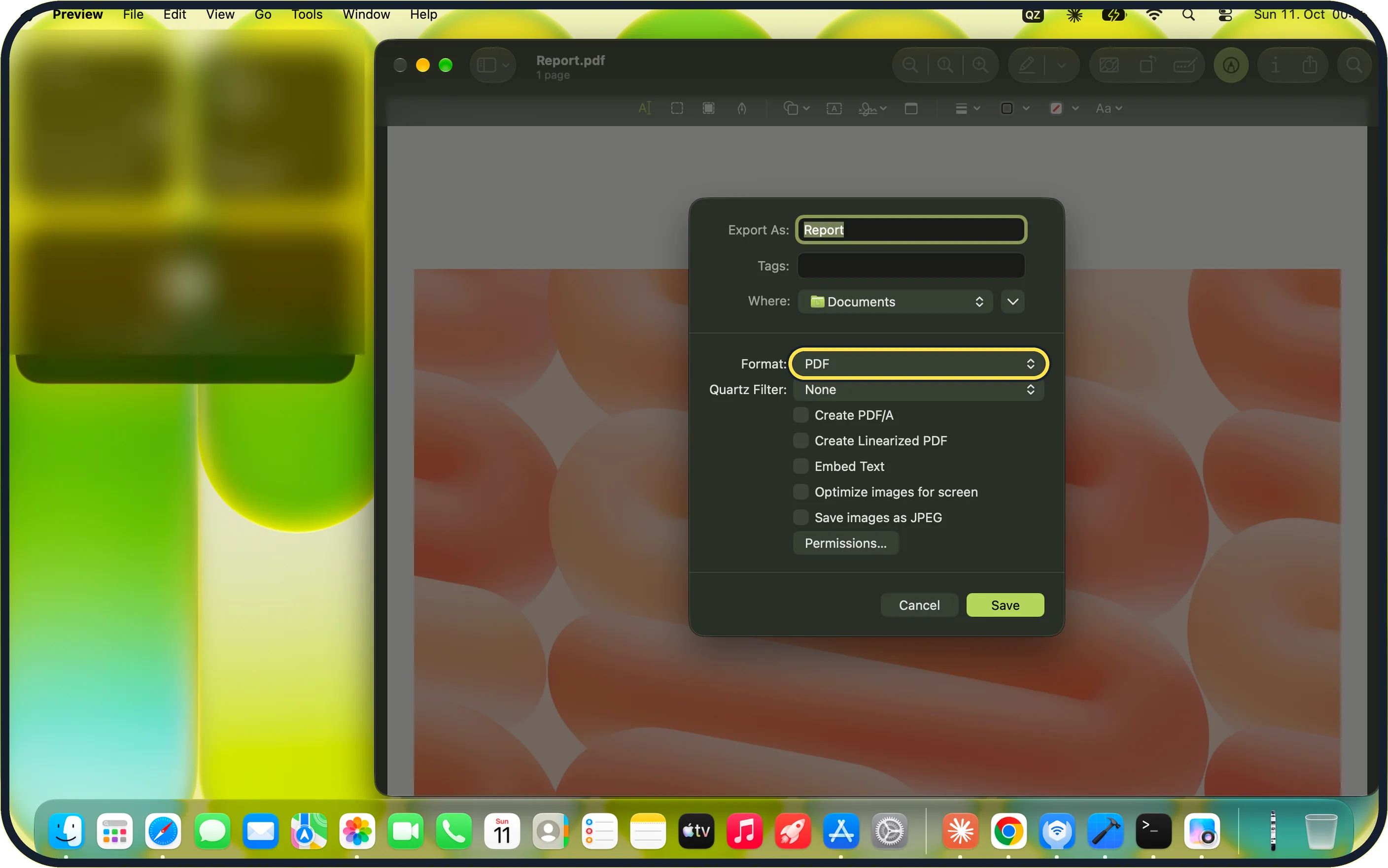Screen dimensions: 1388x868
Task: Open Control Center in menu bar
Action: (1225, 14)
